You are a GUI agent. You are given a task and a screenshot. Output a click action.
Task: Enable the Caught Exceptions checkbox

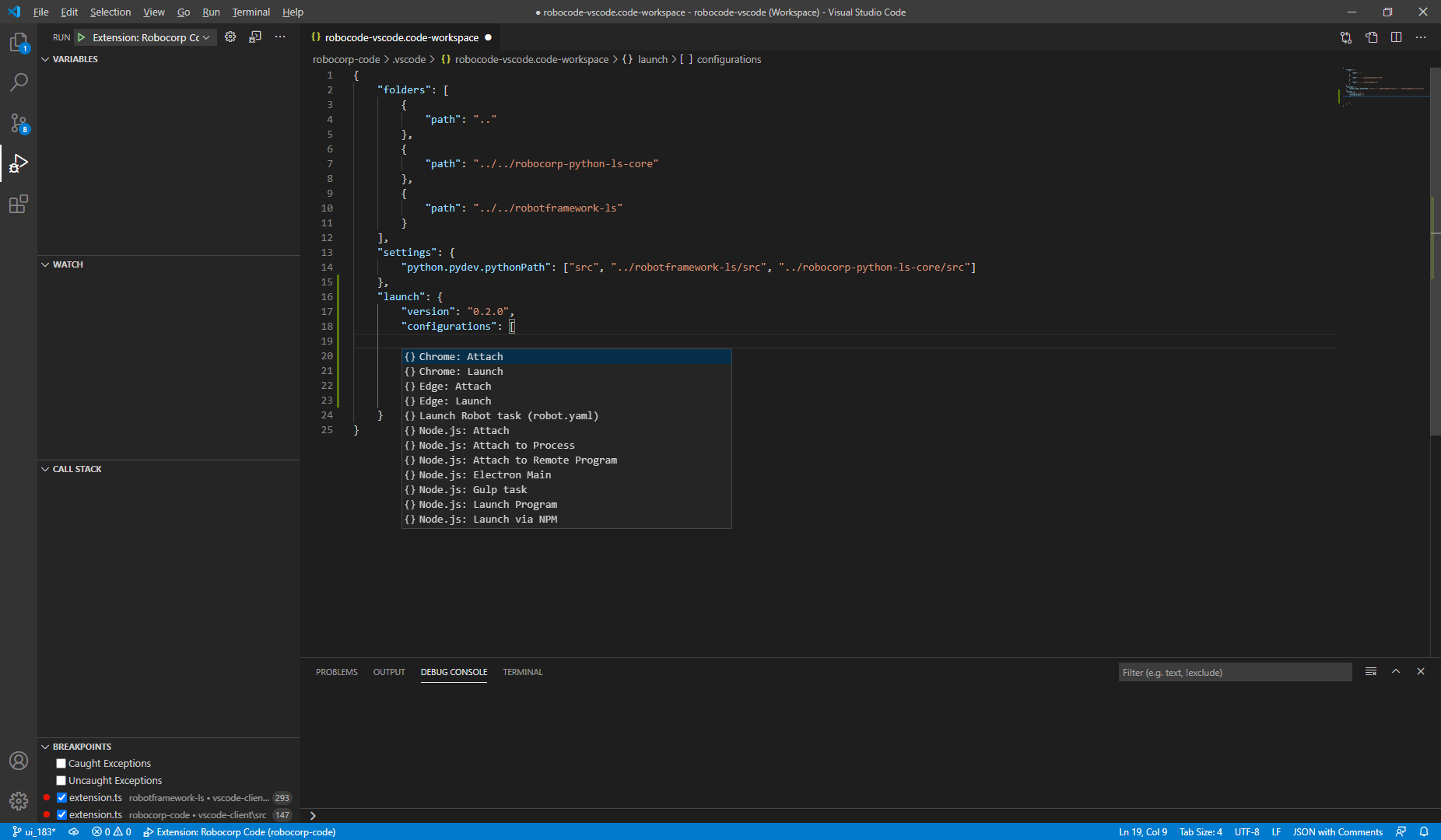61,763
